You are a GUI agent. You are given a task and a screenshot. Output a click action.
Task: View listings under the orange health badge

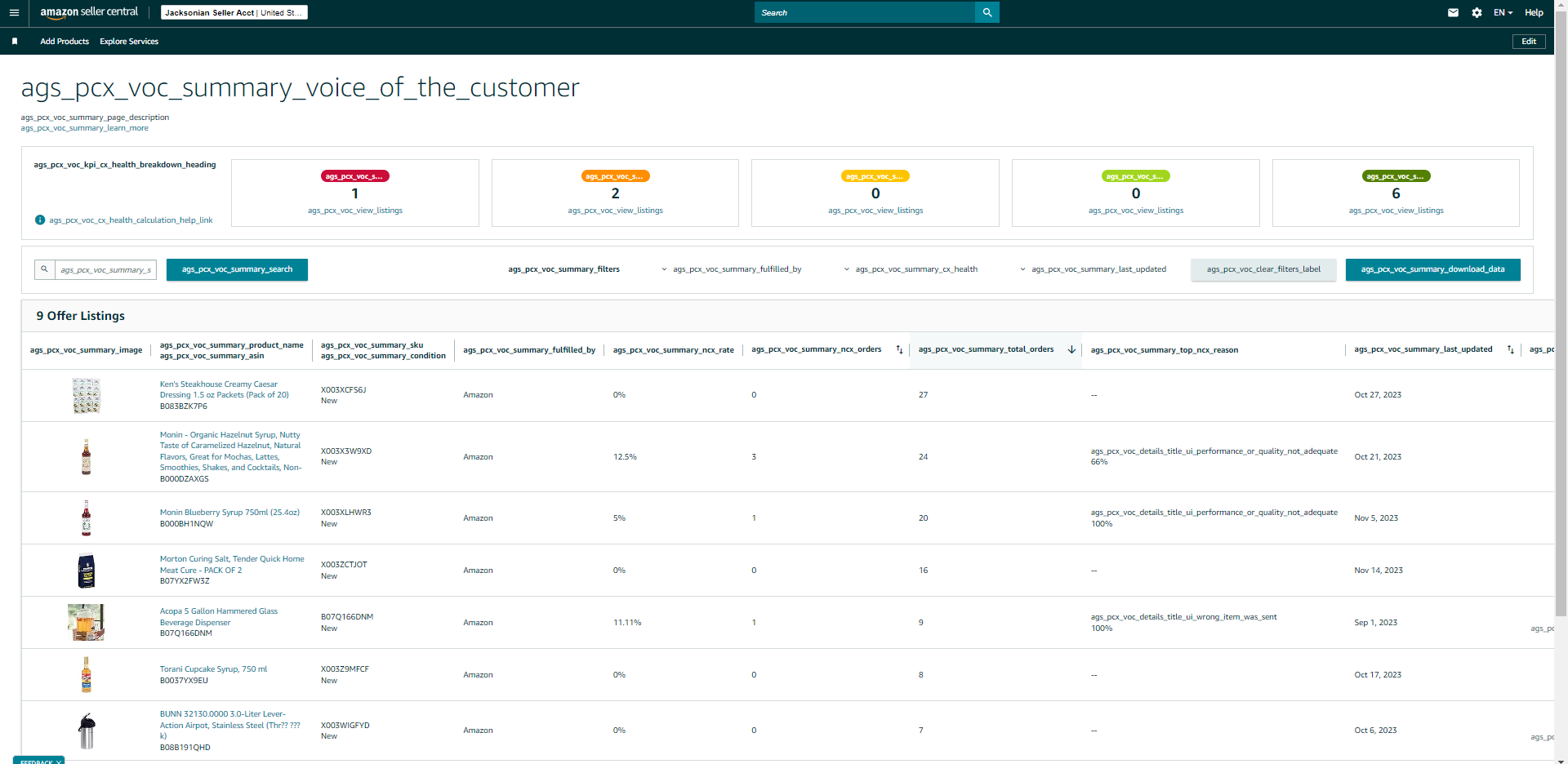[x=616, y=211]
